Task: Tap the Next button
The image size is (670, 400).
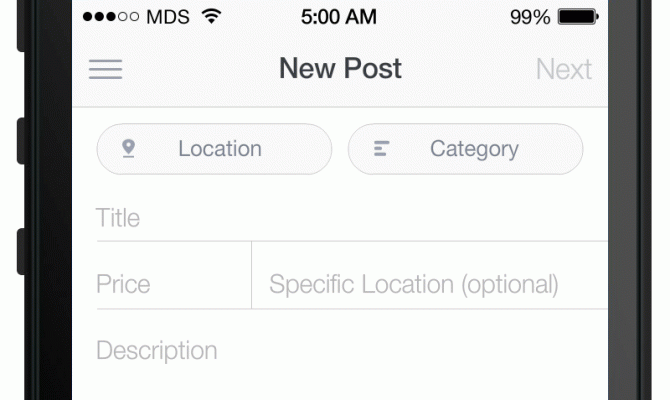Action: coord(563,69)
